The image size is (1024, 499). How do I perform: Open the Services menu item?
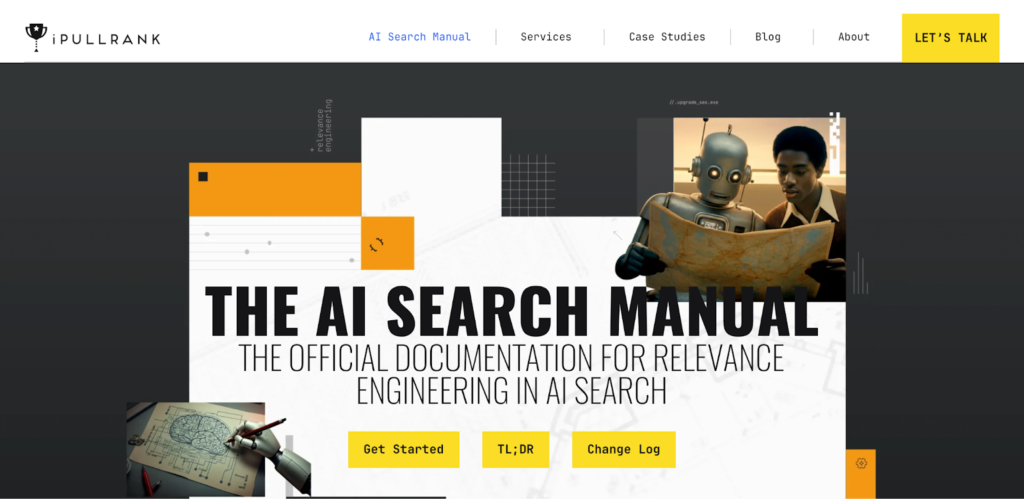[546, 37]
